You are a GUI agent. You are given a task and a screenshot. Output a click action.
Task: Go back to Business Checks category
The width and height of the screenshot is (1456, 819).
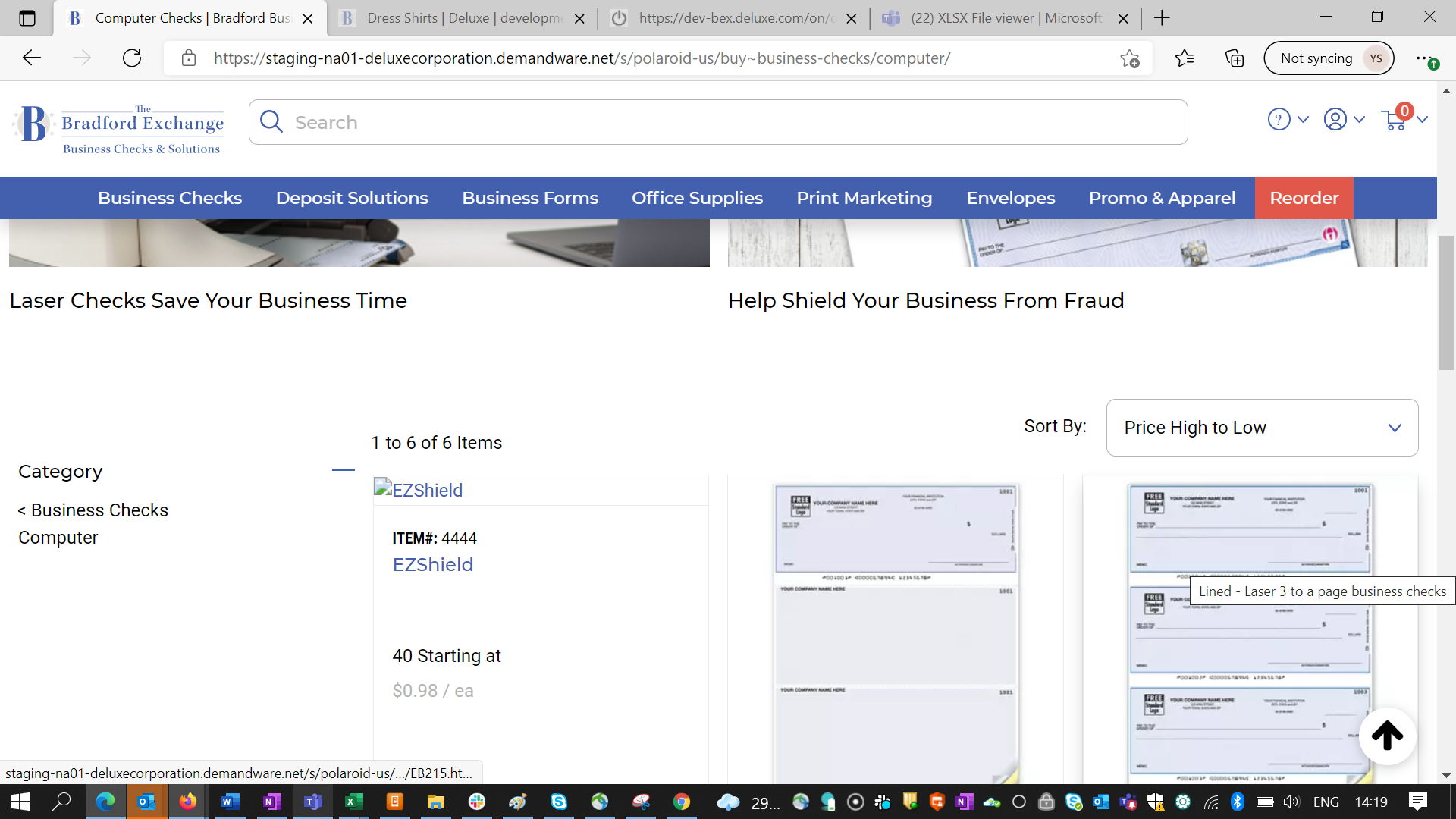point(93,510)
